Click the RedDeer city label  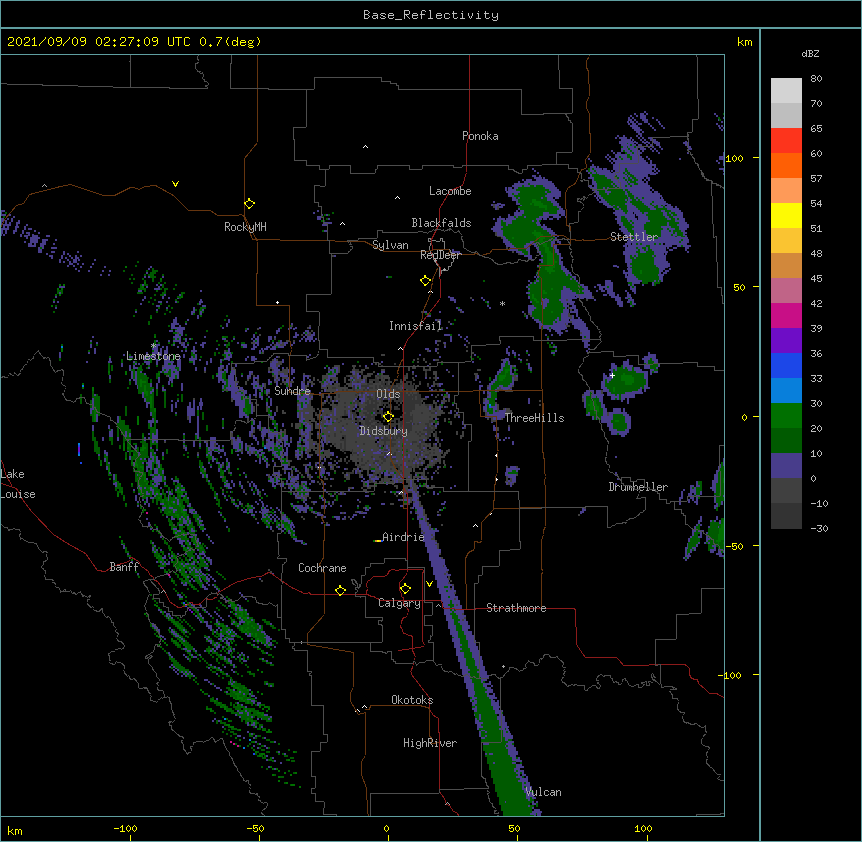click(x=440, y=255)
